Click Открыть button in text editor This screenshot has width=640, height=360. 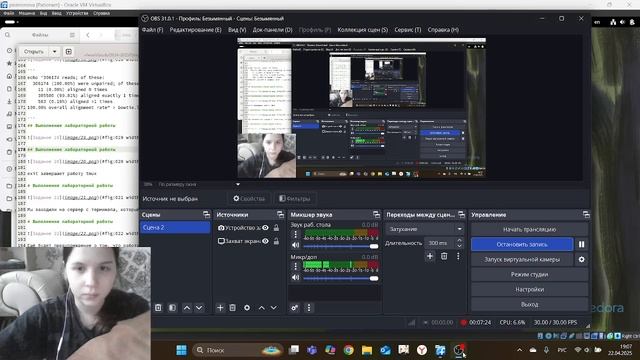point(34,52)
